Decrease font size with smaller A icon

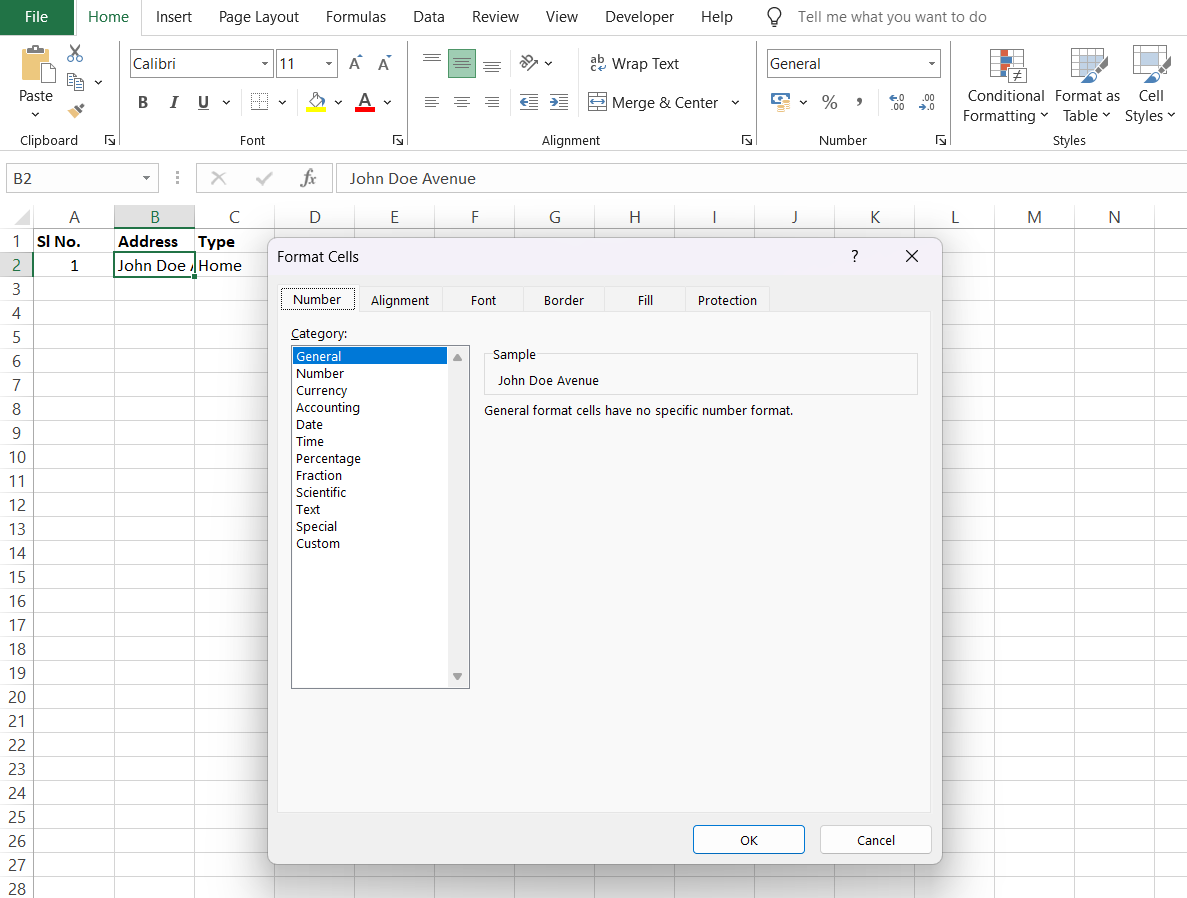[x=385, y=64]
